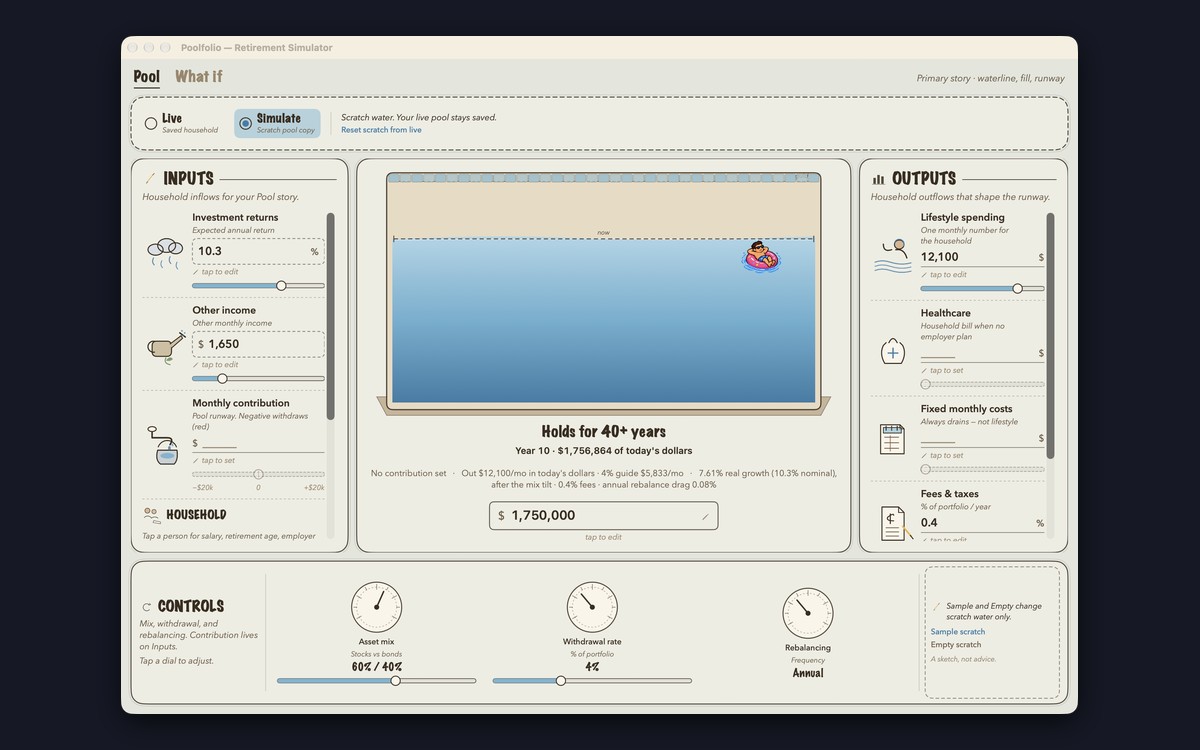Open the Asset mix dial
The height and width of the screenshot is (750, 1200).
tap(376, 607)
